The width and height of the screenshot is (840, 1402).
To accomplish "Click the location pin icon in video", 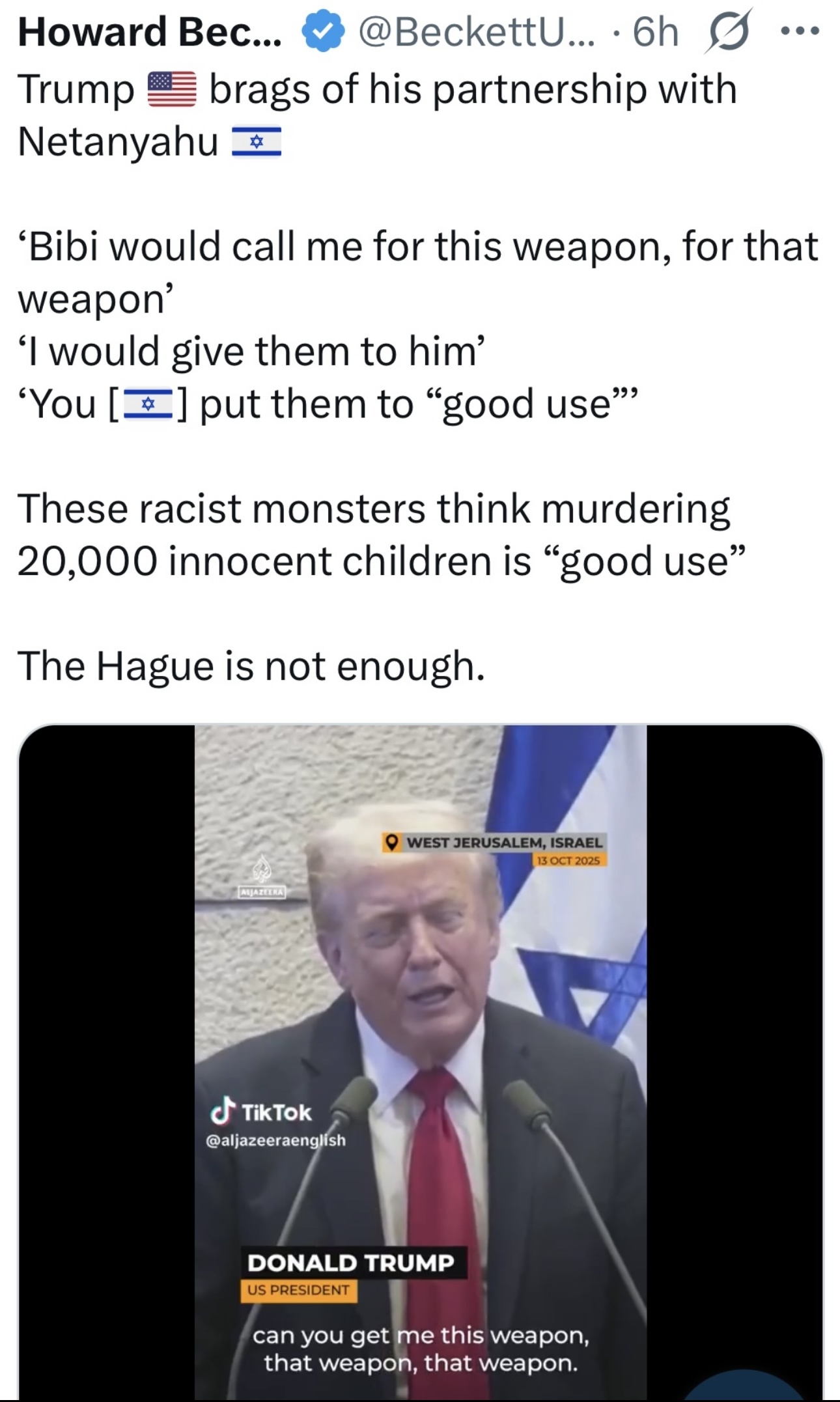I will [391, 842].
